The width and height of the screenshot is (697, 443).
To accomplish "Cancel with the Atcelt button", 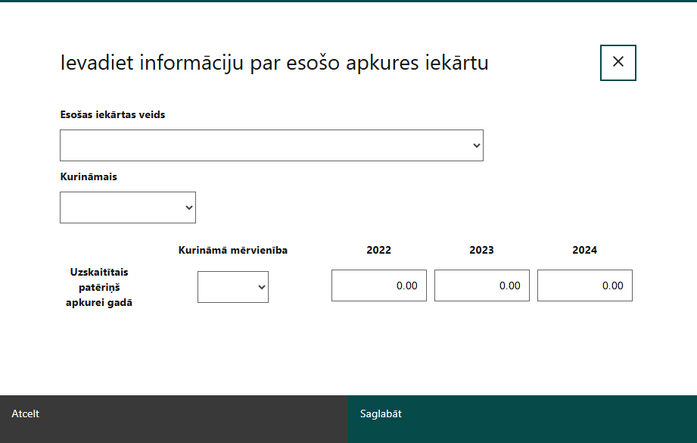I will tap(174, 419).
